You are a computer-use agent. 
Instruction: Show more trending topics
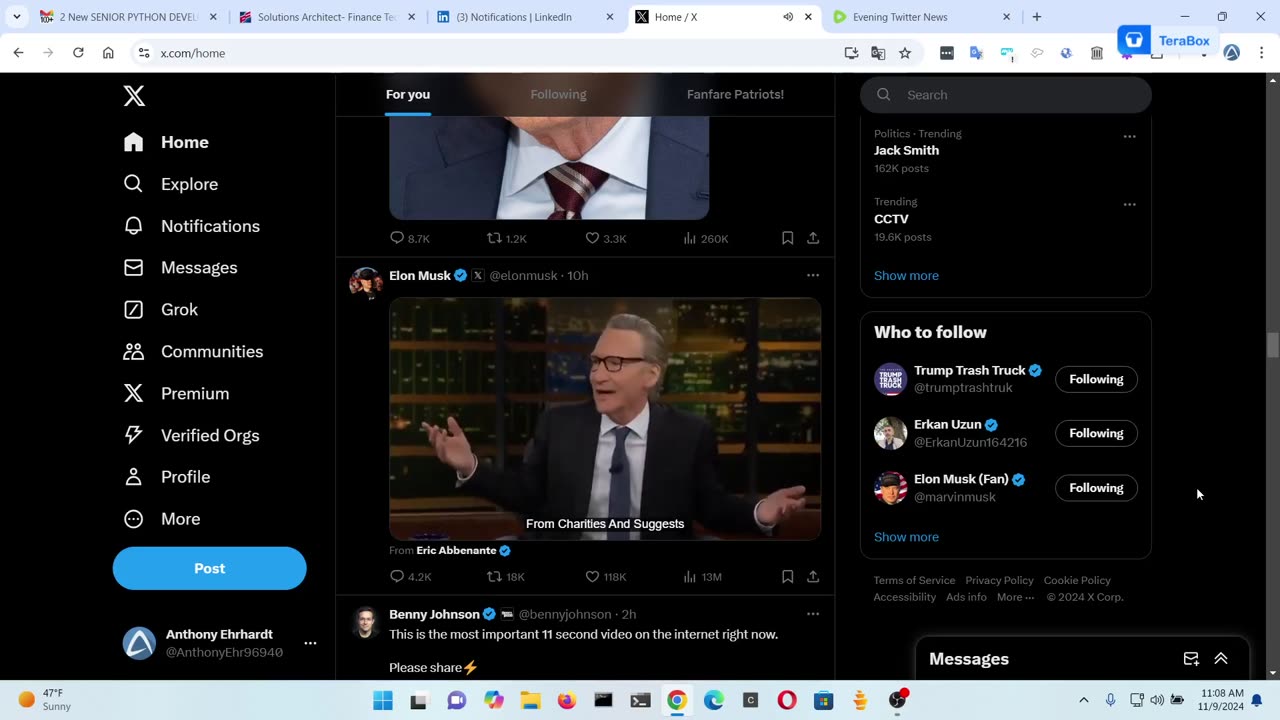[x=906, y=275]
